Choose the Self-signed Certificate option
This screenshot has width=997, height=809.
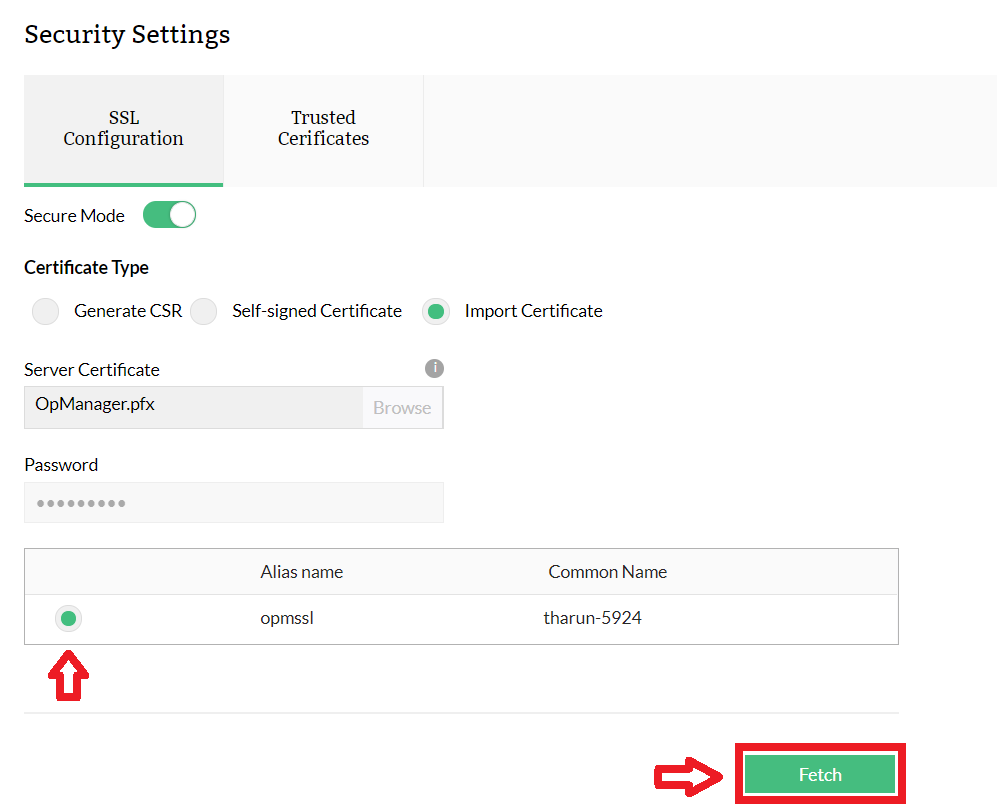click(204, 312)
